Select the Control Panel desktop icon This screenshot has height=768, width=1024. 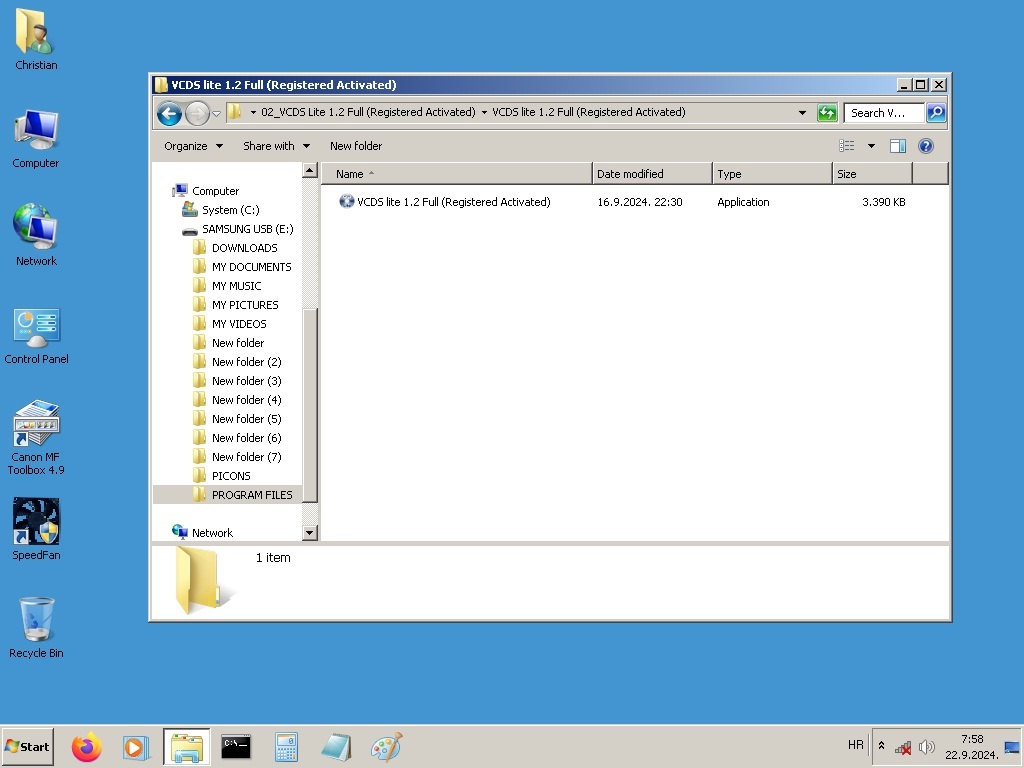[36, 335]
